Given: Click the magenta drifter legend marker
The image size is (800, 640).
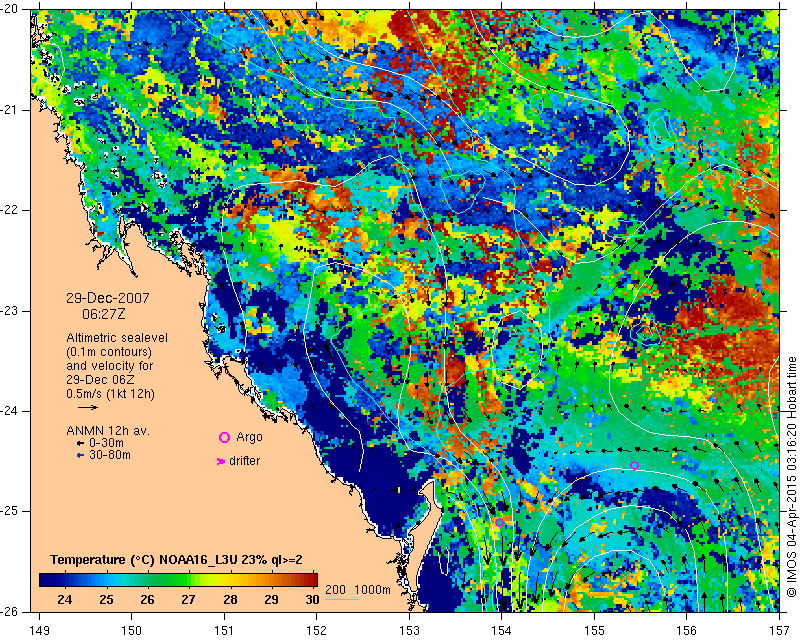Looking at the screenshot, I should (221, 461).
